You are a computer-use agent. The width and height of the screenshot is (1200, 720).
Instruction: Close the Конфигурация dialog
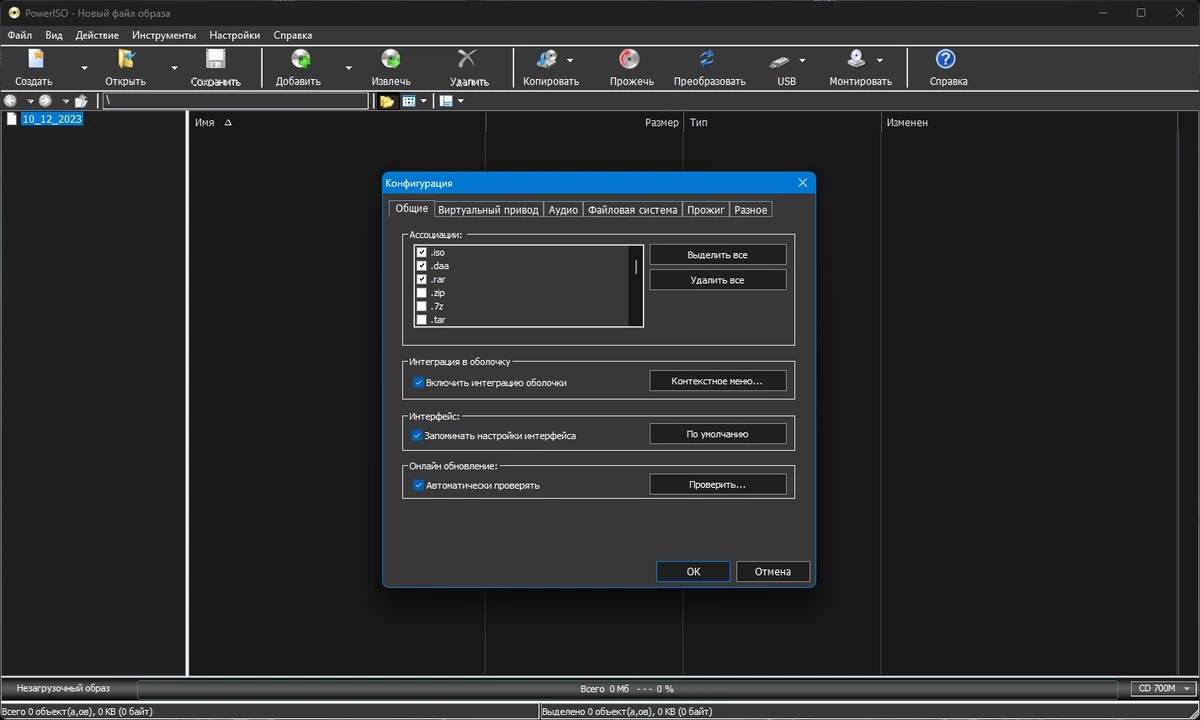[803, 183]
